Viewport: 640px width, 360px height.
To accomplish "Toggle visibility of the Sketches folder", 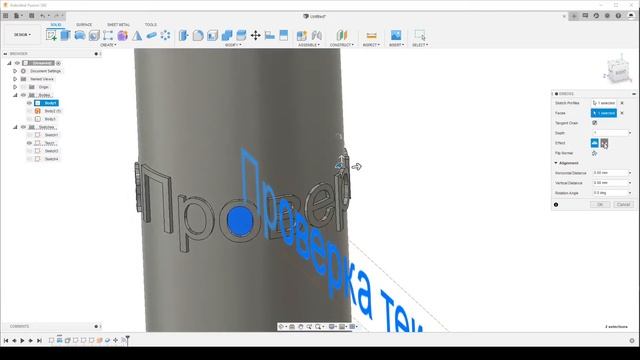I will pyautogui.click(x=23, y=127).
